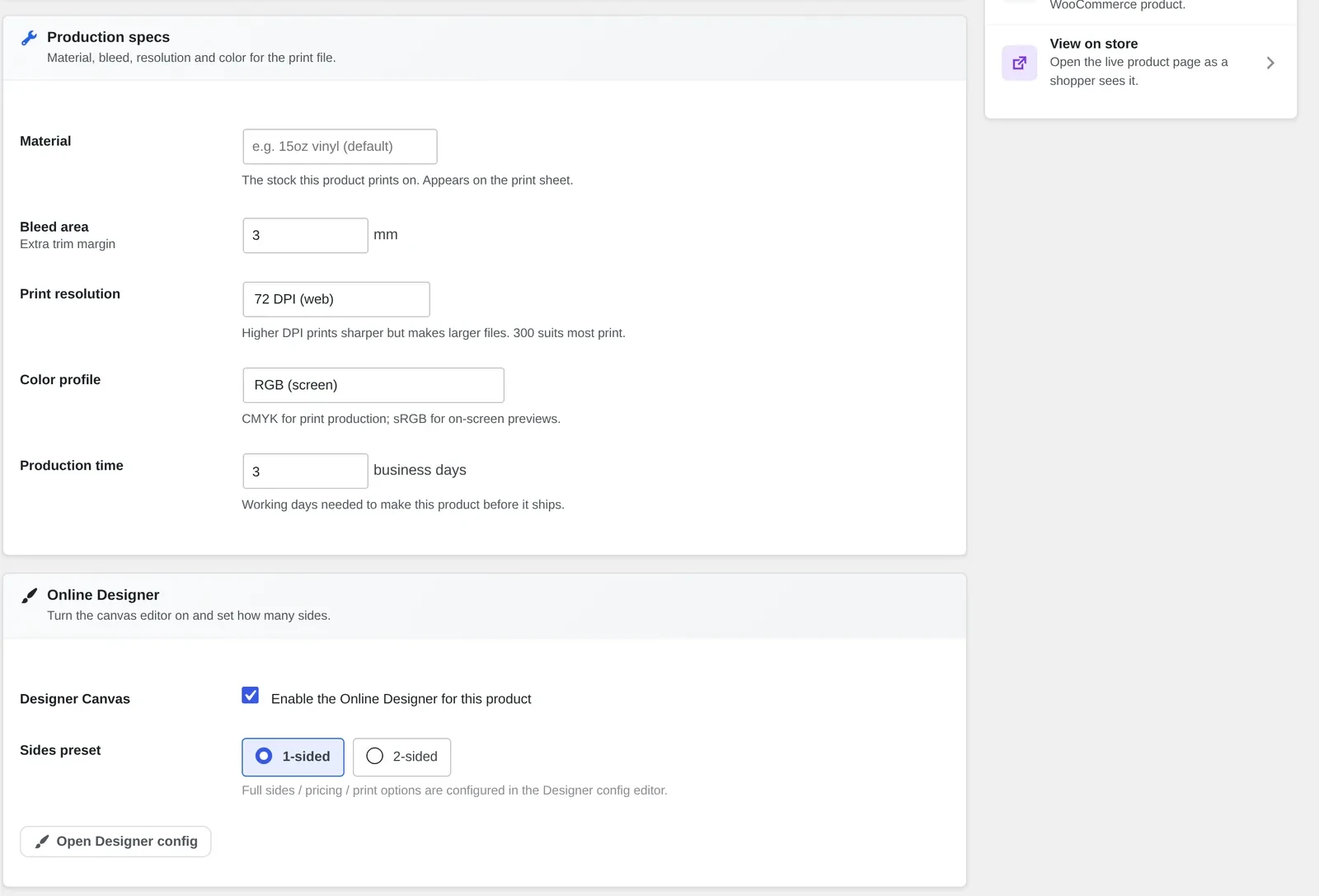Image resolution: width=1319 pixels, height=896 pixels.
Task: Click the Production specs section header
Action: click(x=108, y=37)
